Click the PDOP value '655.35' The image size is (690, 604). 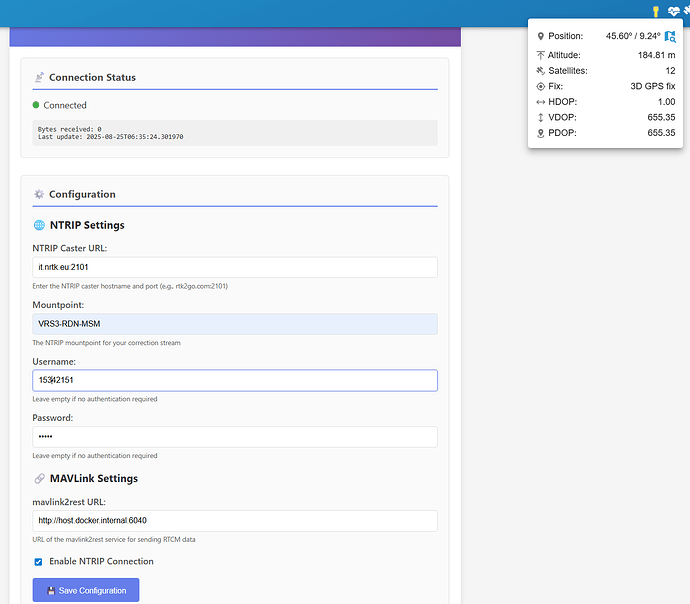pos(661,133)
